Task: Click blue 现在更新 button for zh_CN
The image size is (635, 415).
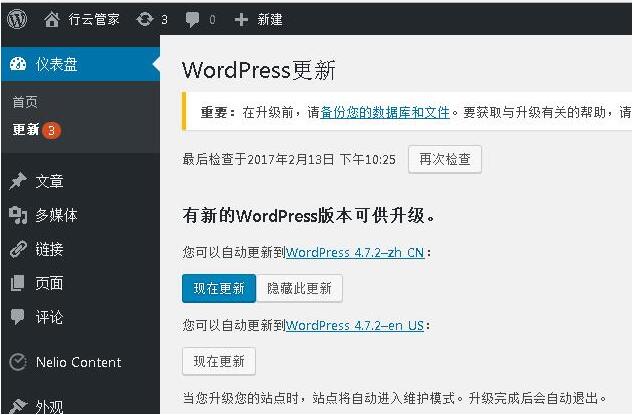Action: [219, 288]
